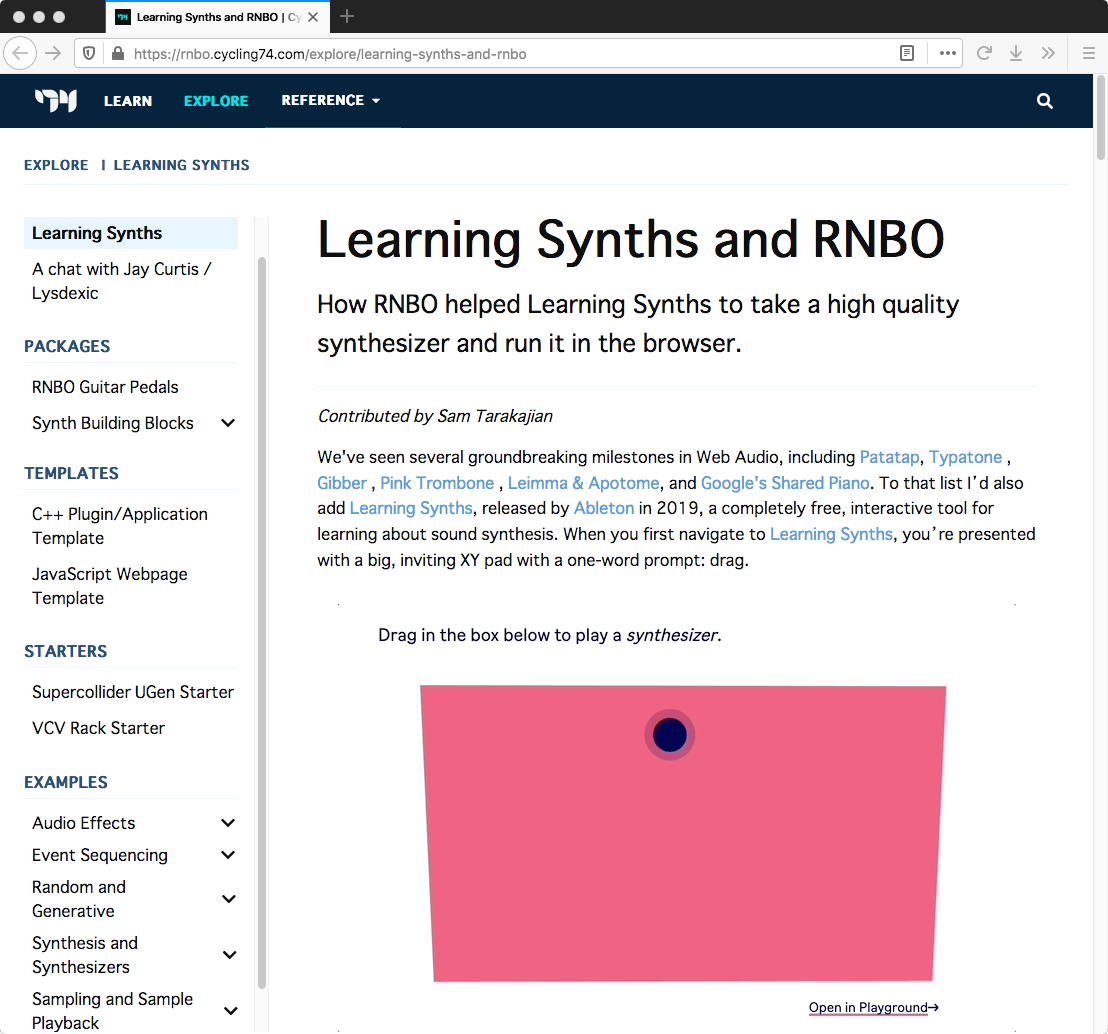The image size is (1108, 1034).
Task: Follow the Typatone link
Action: 965,457
